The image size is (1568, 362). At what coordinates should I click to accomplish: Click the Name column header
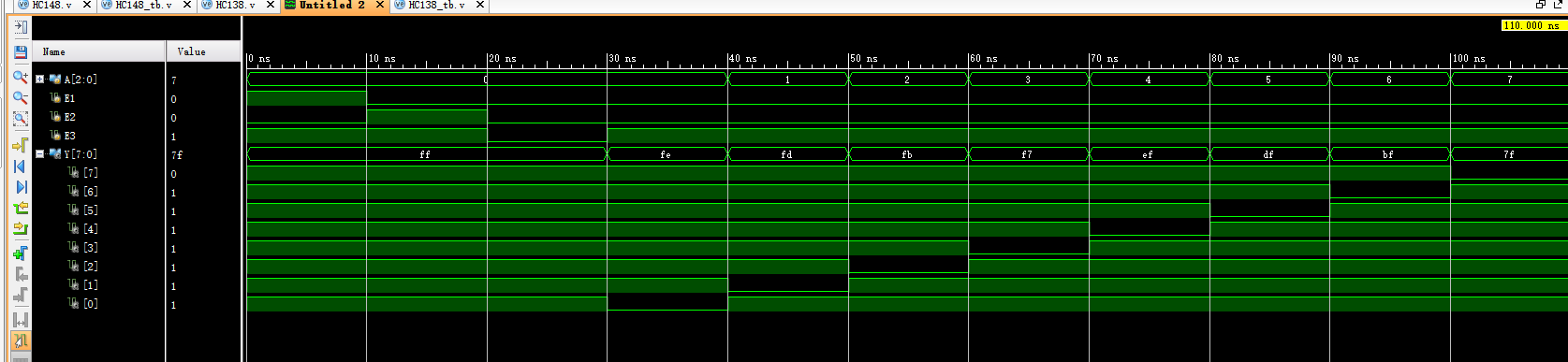point(99,51)
